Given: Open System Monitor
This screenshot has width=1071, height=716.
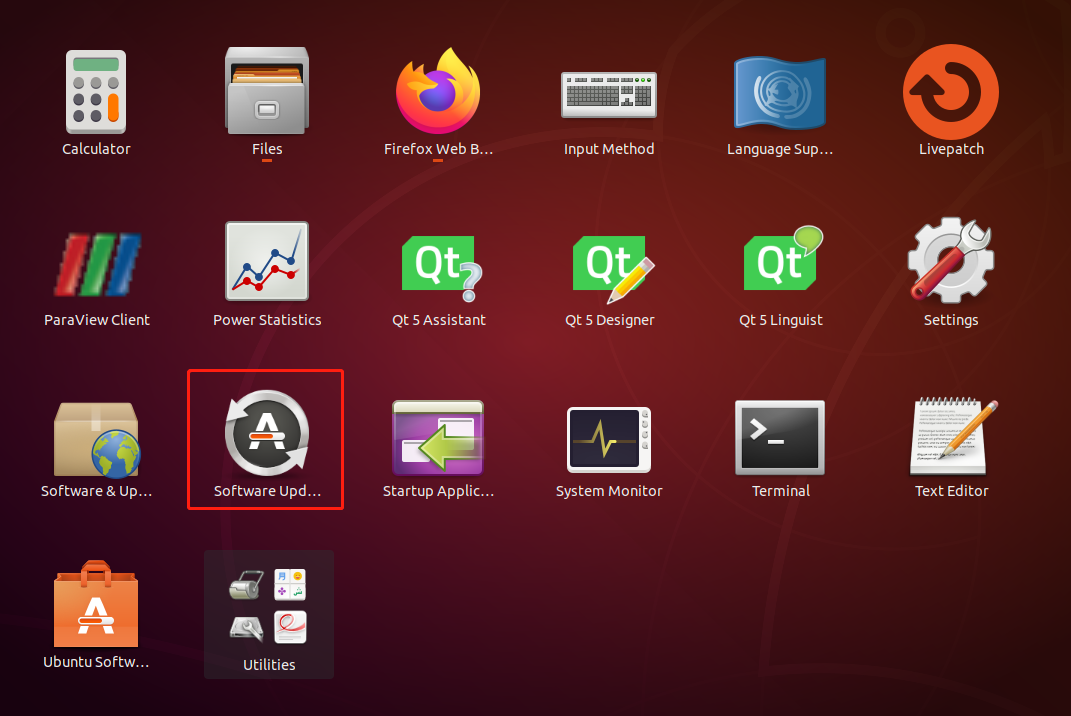Looking at the screenshot, I should 609,439.
